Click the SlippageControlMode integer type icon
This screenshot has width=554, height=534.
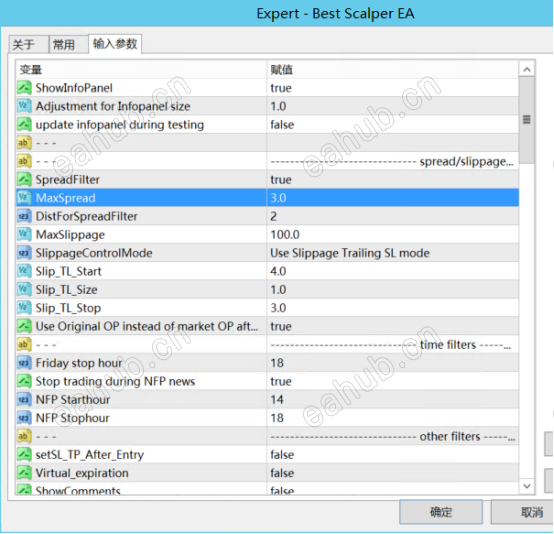pos(24,253)
